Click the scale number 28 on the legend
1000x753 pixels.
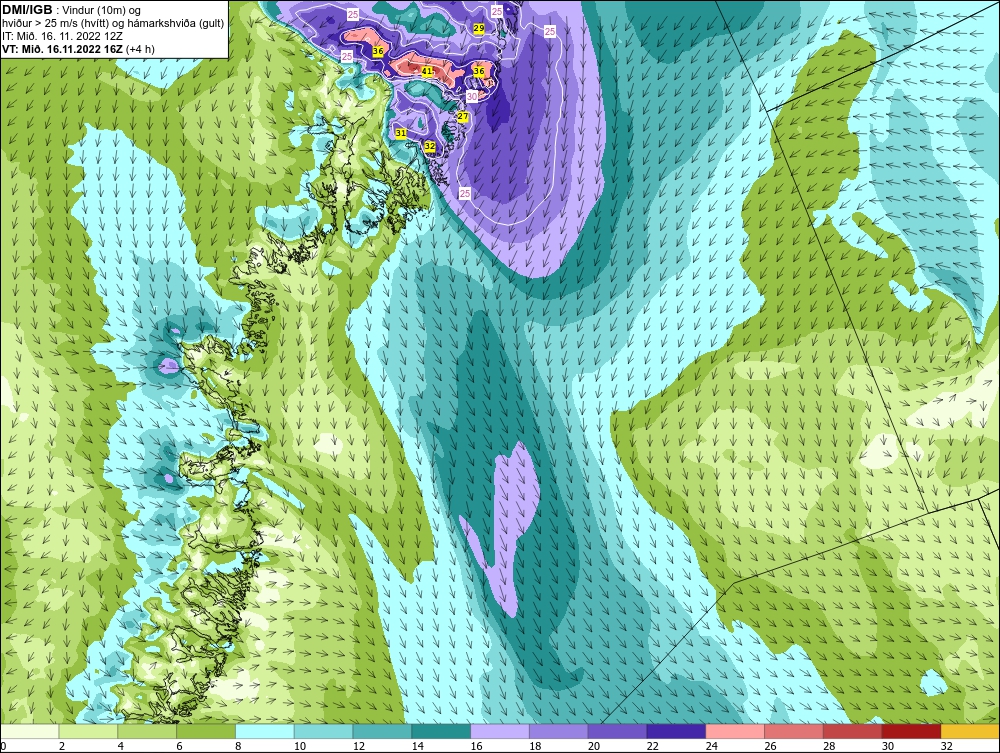pos(828,746)
